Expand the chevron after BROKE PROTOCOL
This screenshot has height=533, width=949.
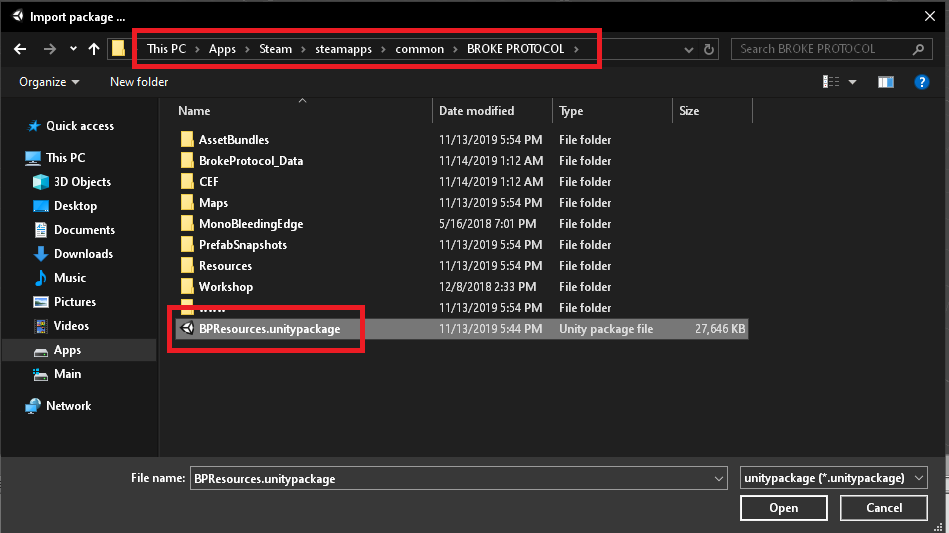[x=576, y=49]
